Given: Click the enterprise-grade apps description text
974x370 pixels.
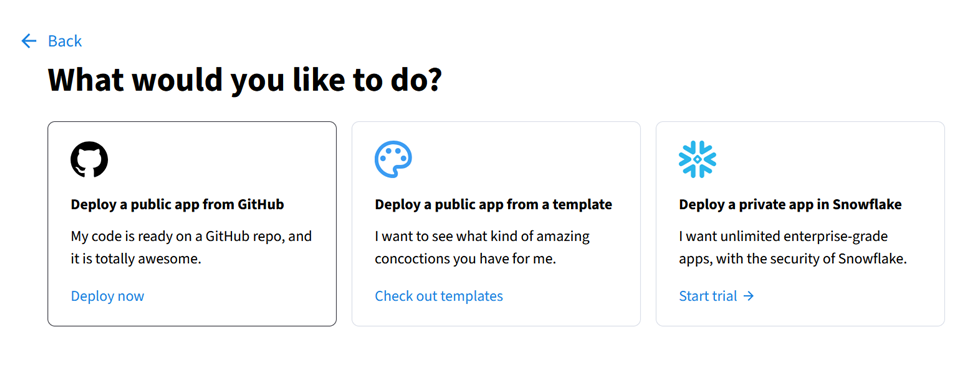Looking at the screenshot, I should tap(793, 248).
